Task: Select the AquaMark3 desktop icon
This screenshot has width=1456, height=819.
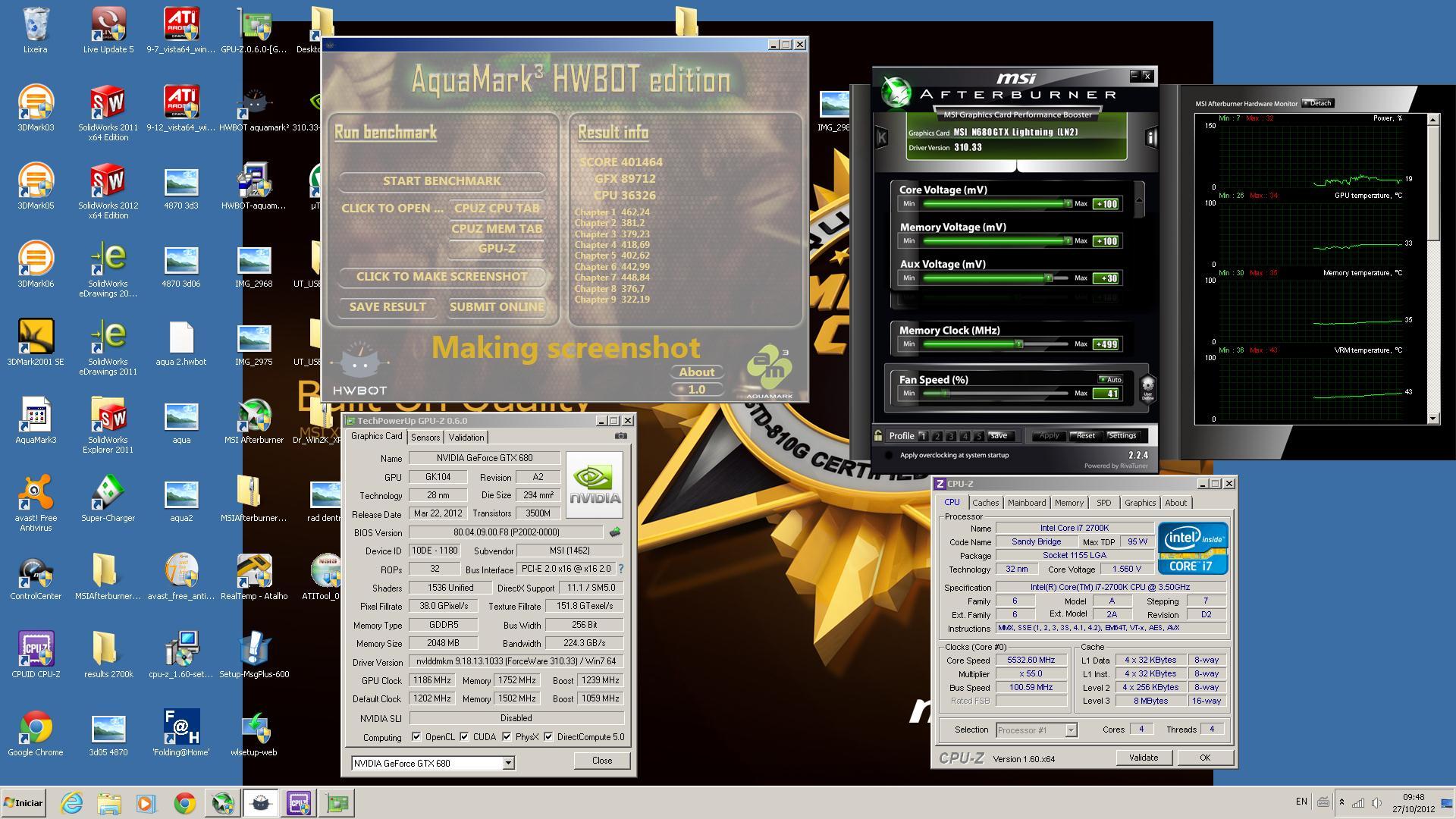Action: click(x=36, y=421)
